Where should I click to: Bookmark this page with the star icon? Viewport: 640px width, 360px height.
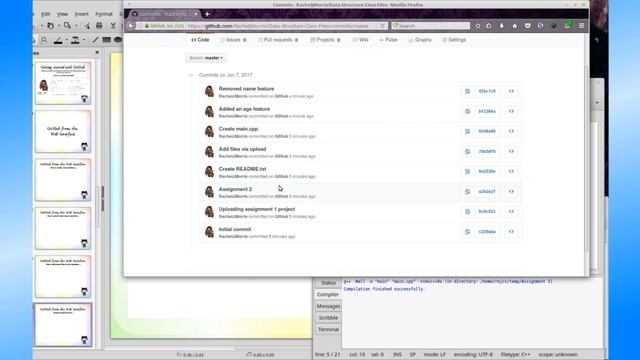478,26
